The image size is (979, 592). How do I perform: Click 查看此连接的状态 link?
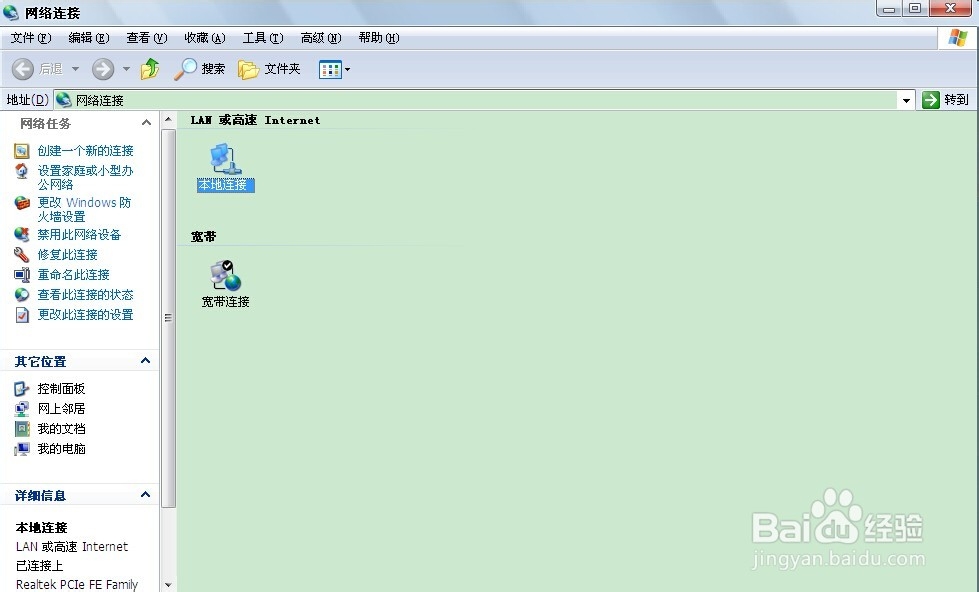[86, 295]
